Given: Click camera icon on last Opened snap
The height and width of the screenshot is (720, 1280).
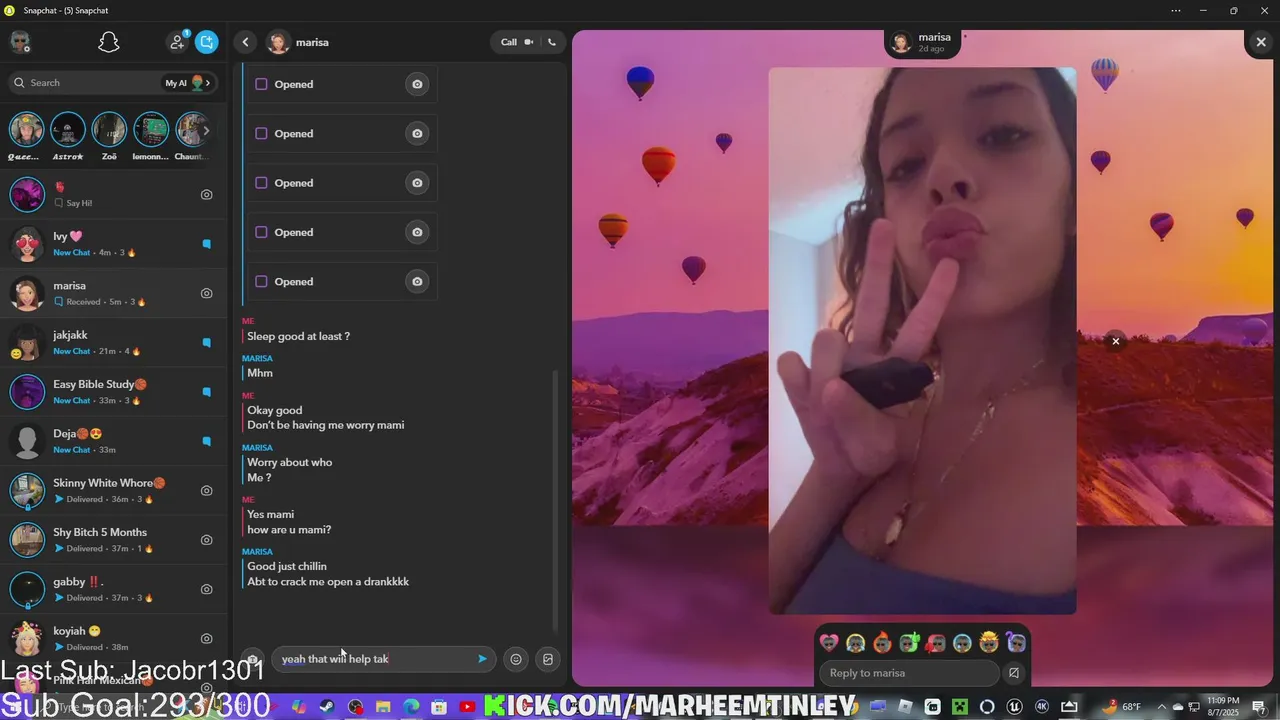Looking at the screenshot, I should click(417, 282).
